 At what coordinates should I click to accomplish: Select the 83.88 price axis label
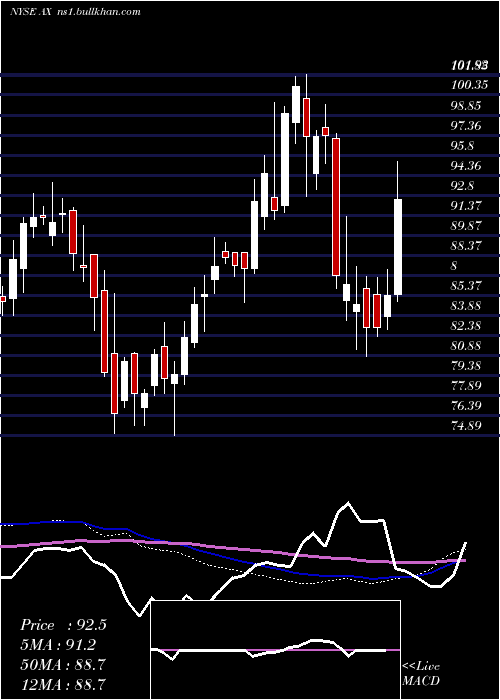tap(466, 306)
